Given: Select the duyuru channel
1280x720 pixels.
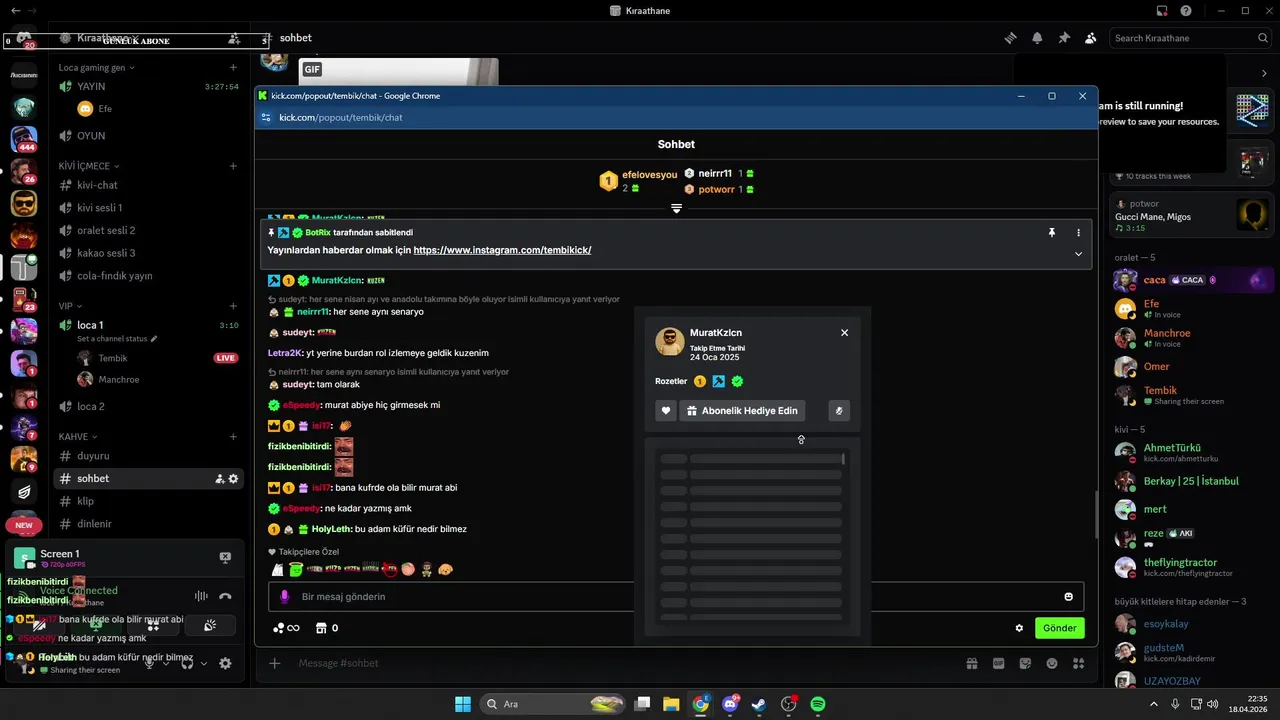Looking at the screenshot, I should click(93, 456).
